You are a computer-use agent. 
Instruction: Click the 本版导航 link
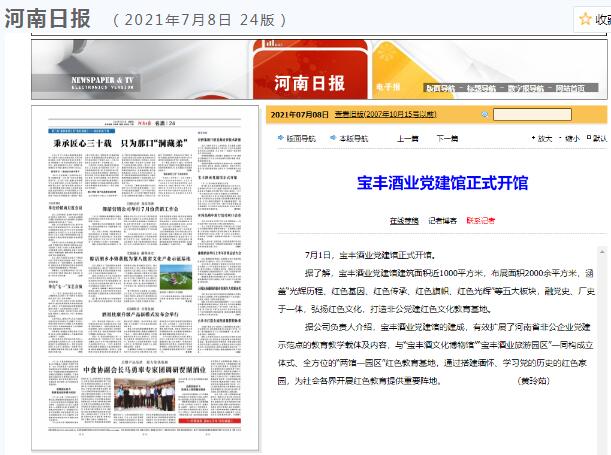(x=353, y=138)
